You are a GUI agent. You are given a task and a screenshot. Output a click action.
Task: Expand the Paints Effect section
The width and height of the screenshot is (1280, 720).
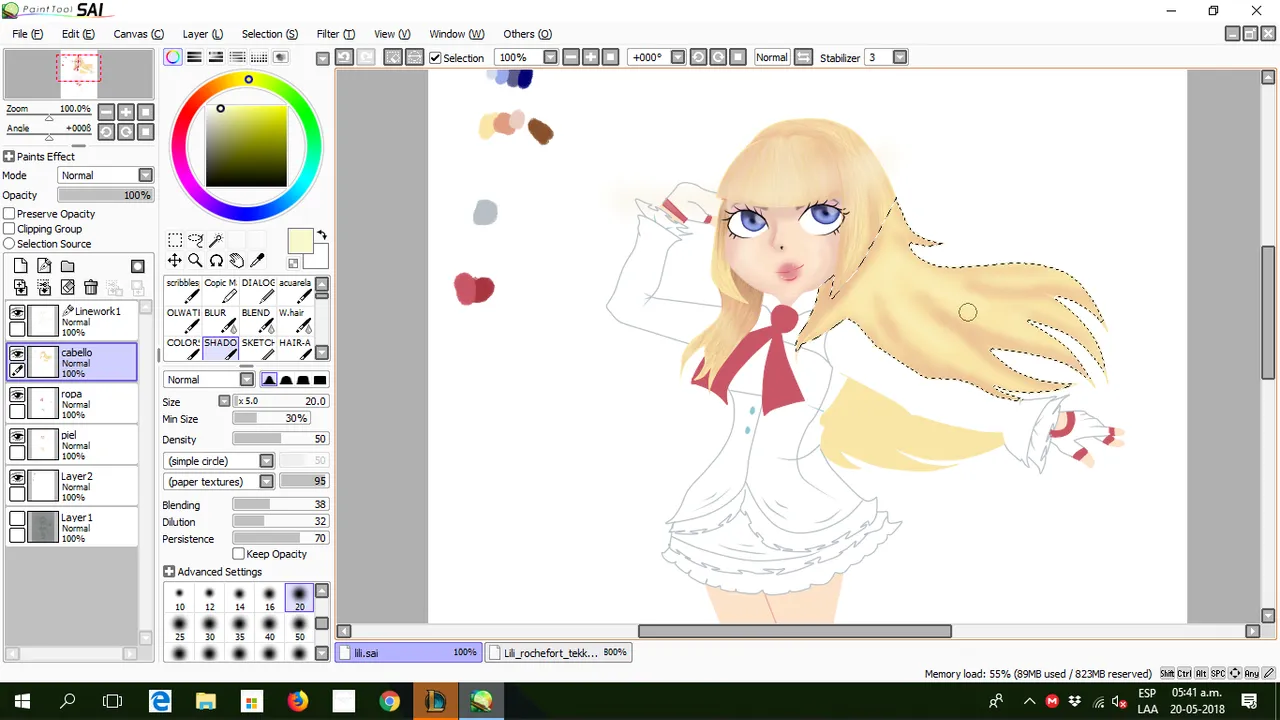9,156
